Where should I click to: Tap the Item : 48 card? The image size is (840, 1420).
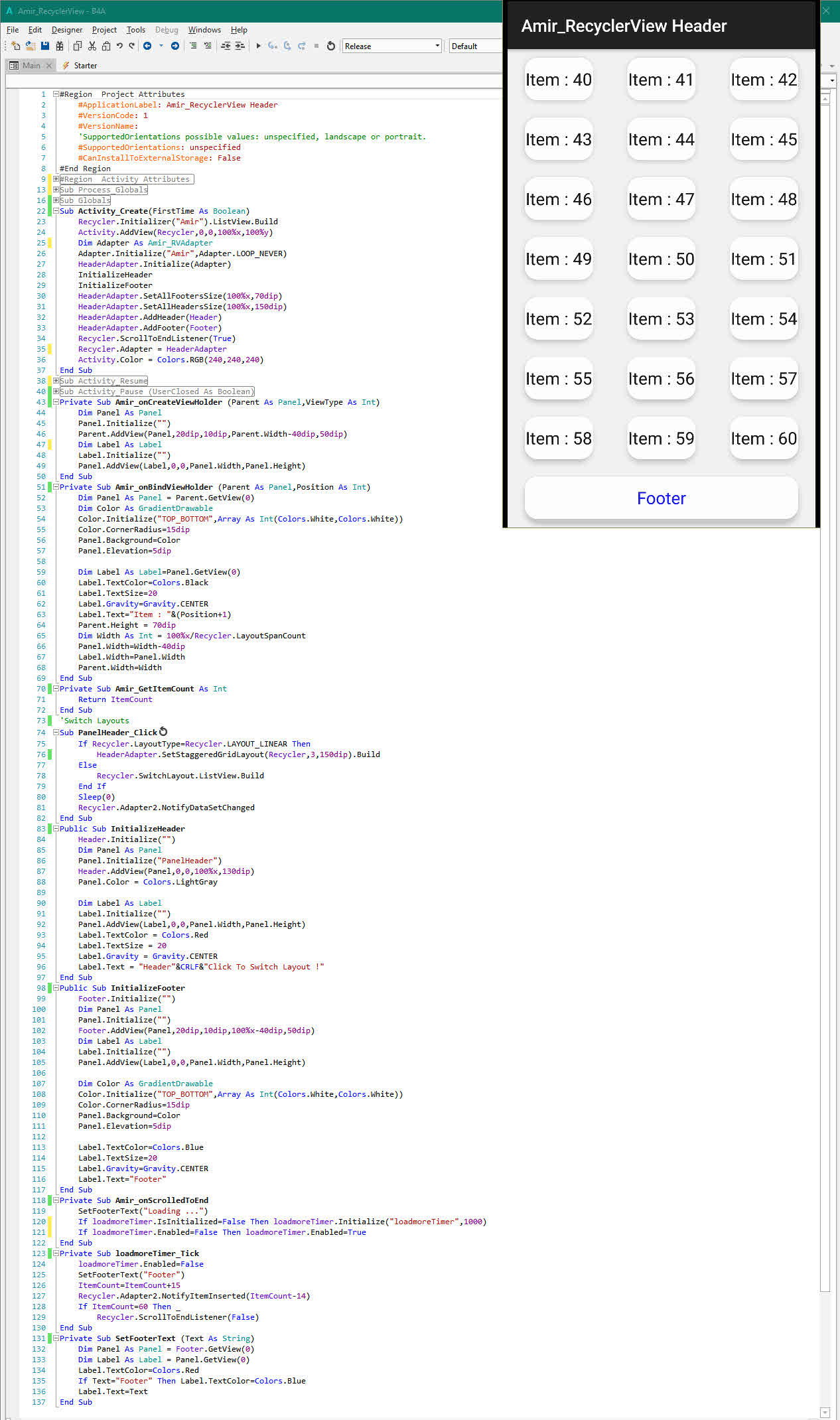pyautogui.click(x=764, y=199)
